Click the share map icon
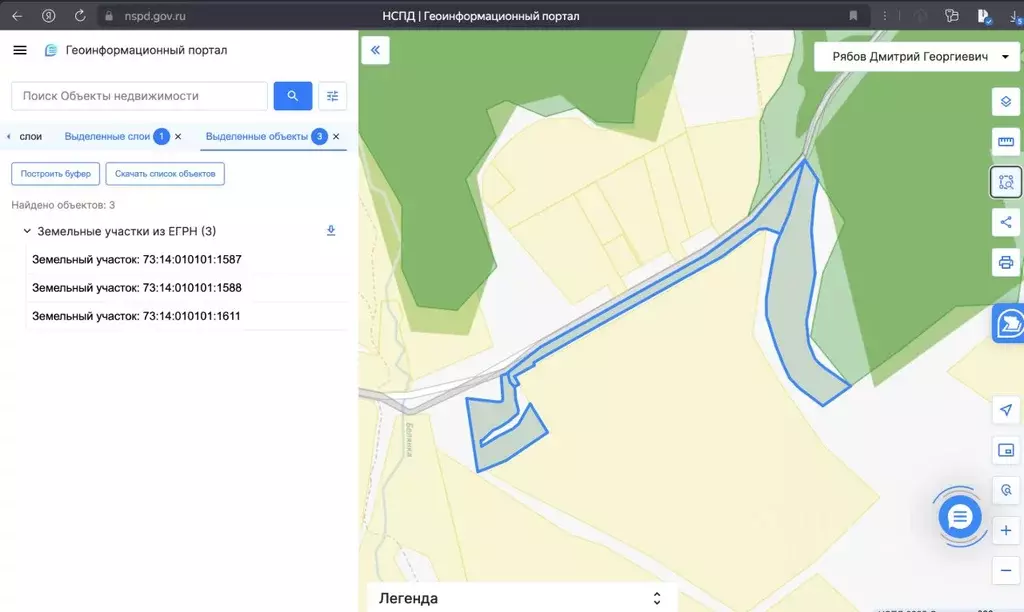 [1005, 222]
